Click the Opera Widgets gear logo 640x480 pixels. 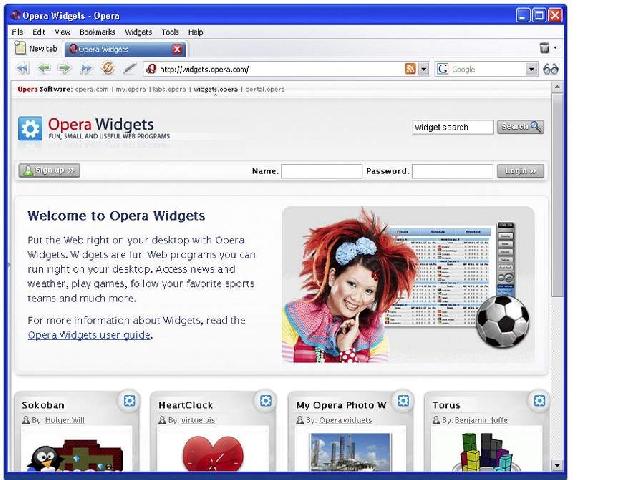[30, 129]
